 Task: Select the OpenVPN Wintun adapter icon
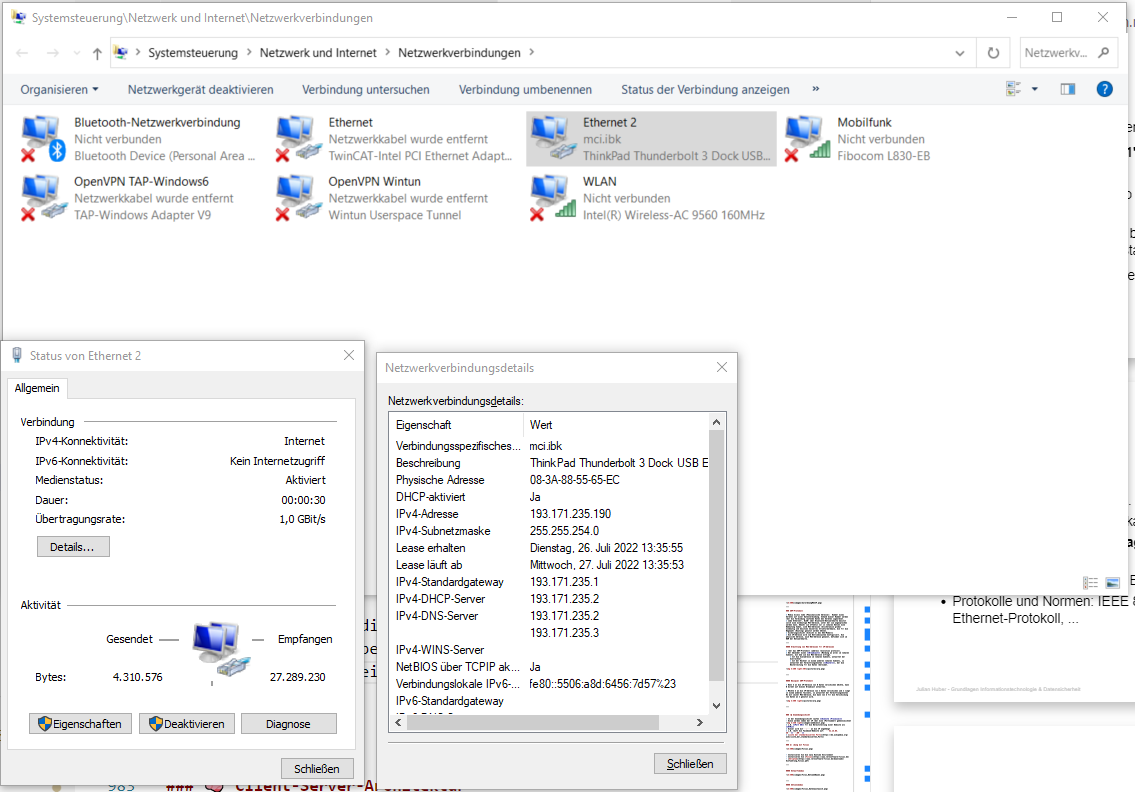pyautogui.click(x=298, y=198)
